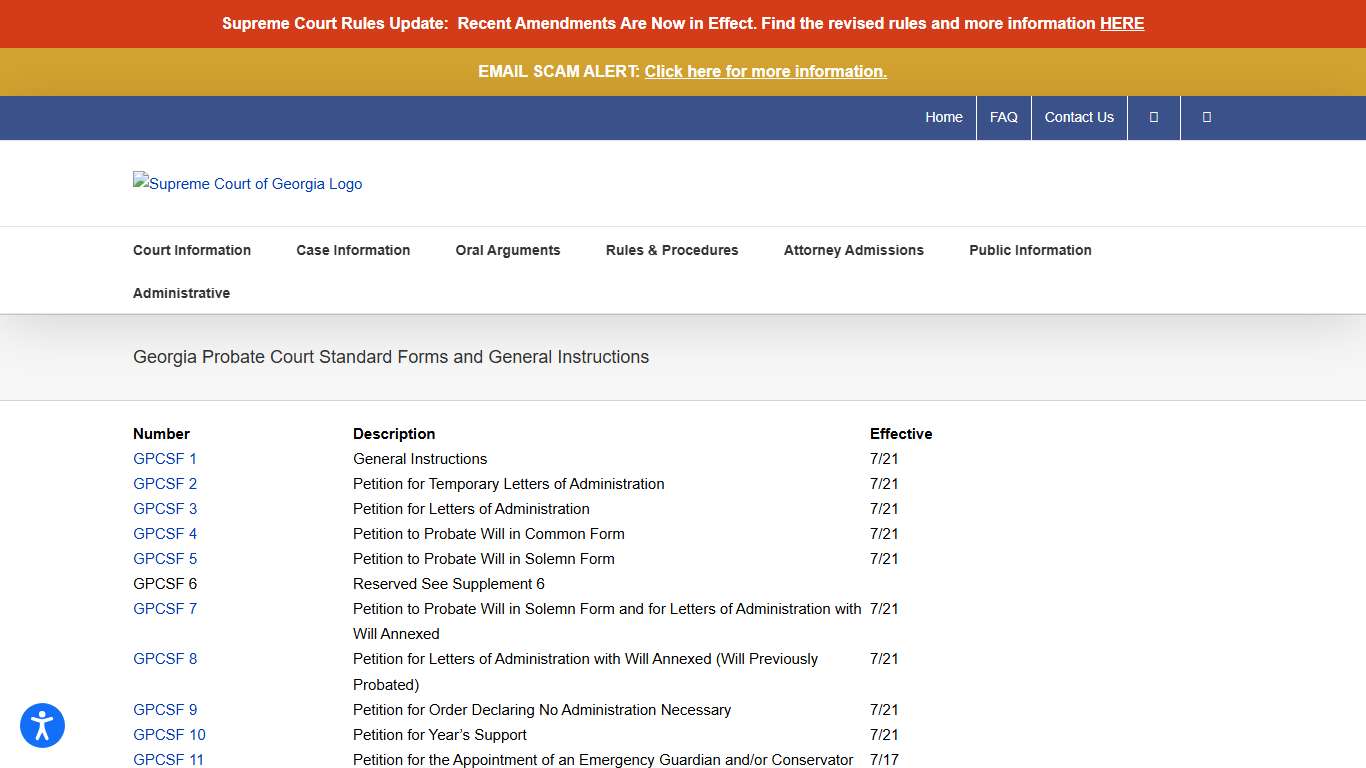
Task: Click HERE in the Rules Update banner
Action: click(1122, 23)
